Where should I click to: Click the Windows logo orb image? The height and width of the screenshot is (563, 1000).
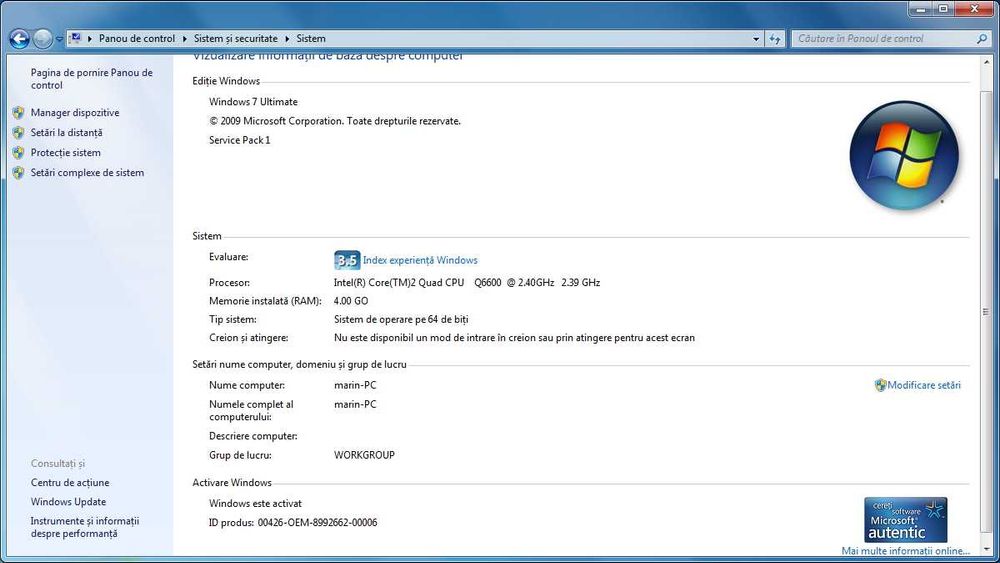click(x=904, y=155)
